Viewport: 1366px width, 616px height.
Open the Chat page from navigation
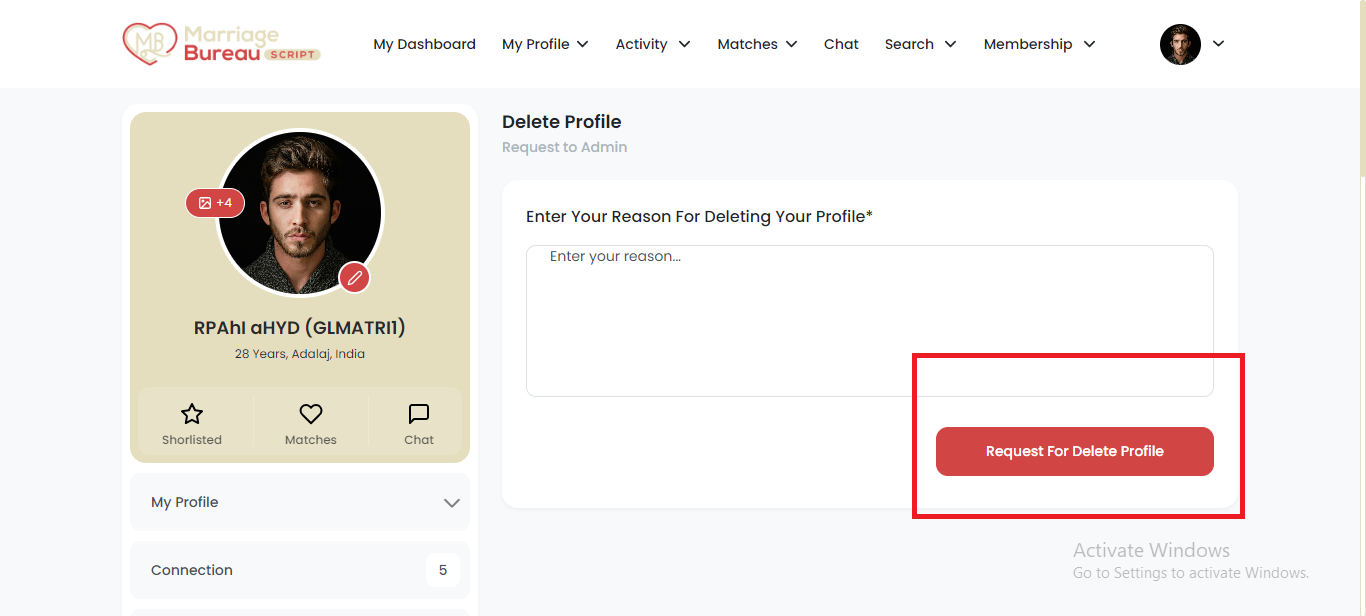841,44
